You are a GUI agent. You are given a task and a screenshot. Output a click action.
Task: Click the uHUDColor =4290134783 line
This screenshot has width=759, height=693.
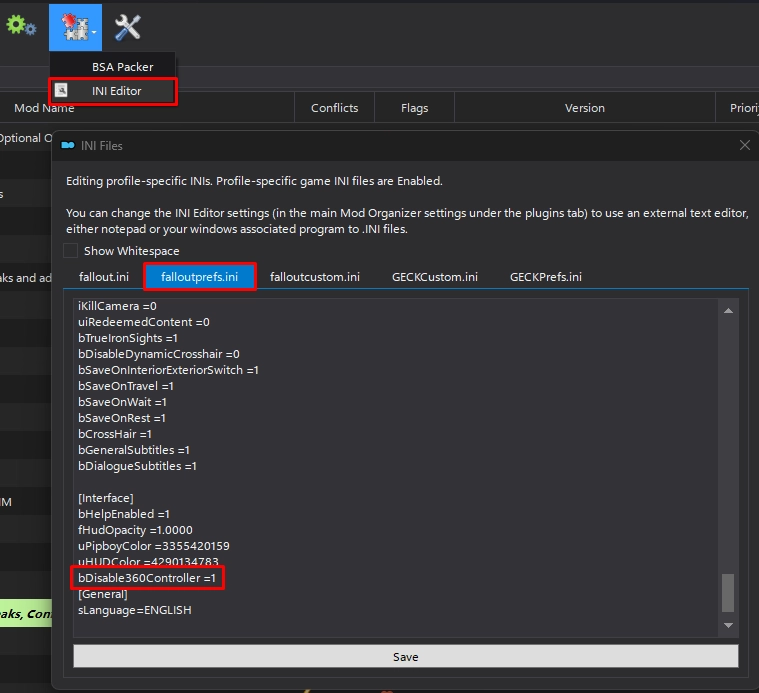tap(148, 560)
